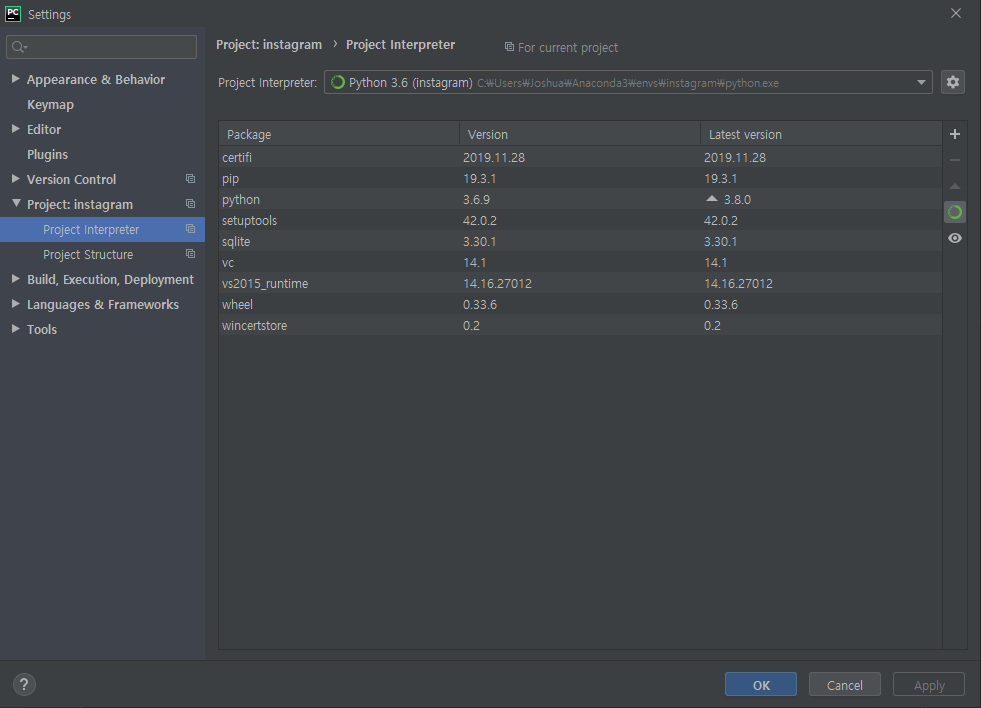Select the vs2015_runtime package row
The height and width of the screenshot is (708, 981).
click(x=580, y=283)
